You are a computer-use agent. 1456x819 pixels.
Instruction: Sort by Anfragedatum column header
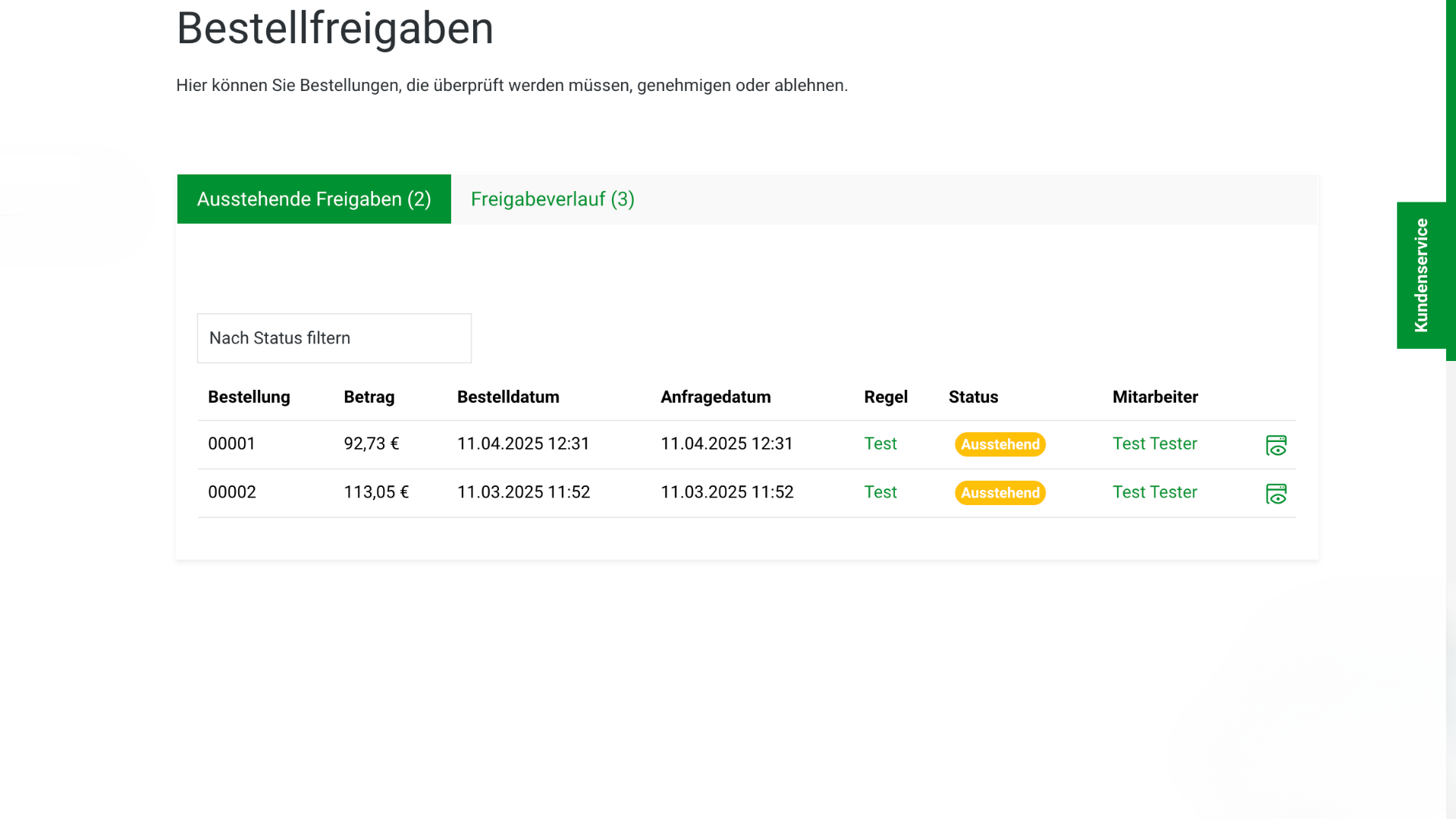[715, 397]
